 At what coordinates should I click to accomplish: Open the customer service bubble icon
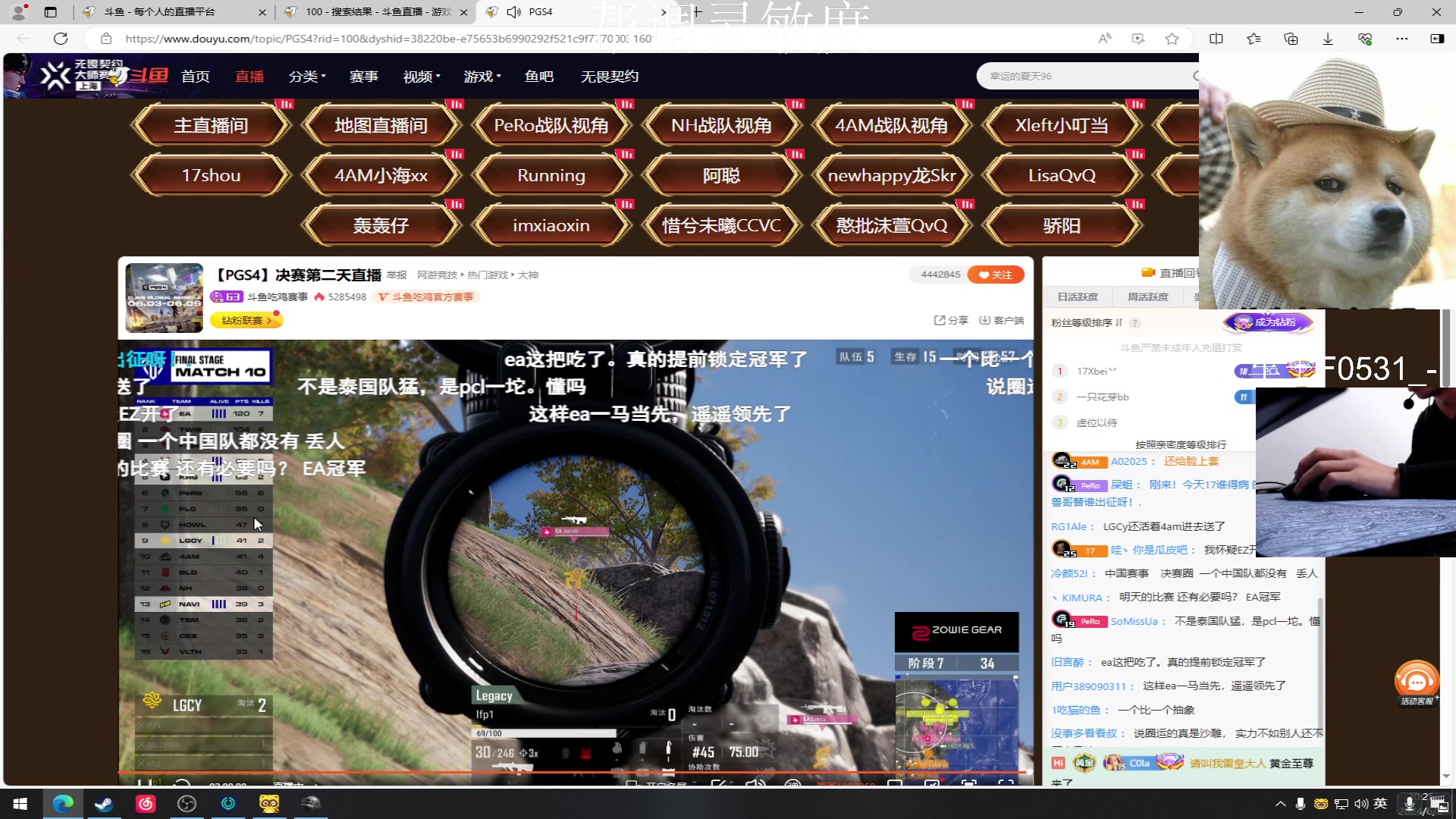[1417, 682]
